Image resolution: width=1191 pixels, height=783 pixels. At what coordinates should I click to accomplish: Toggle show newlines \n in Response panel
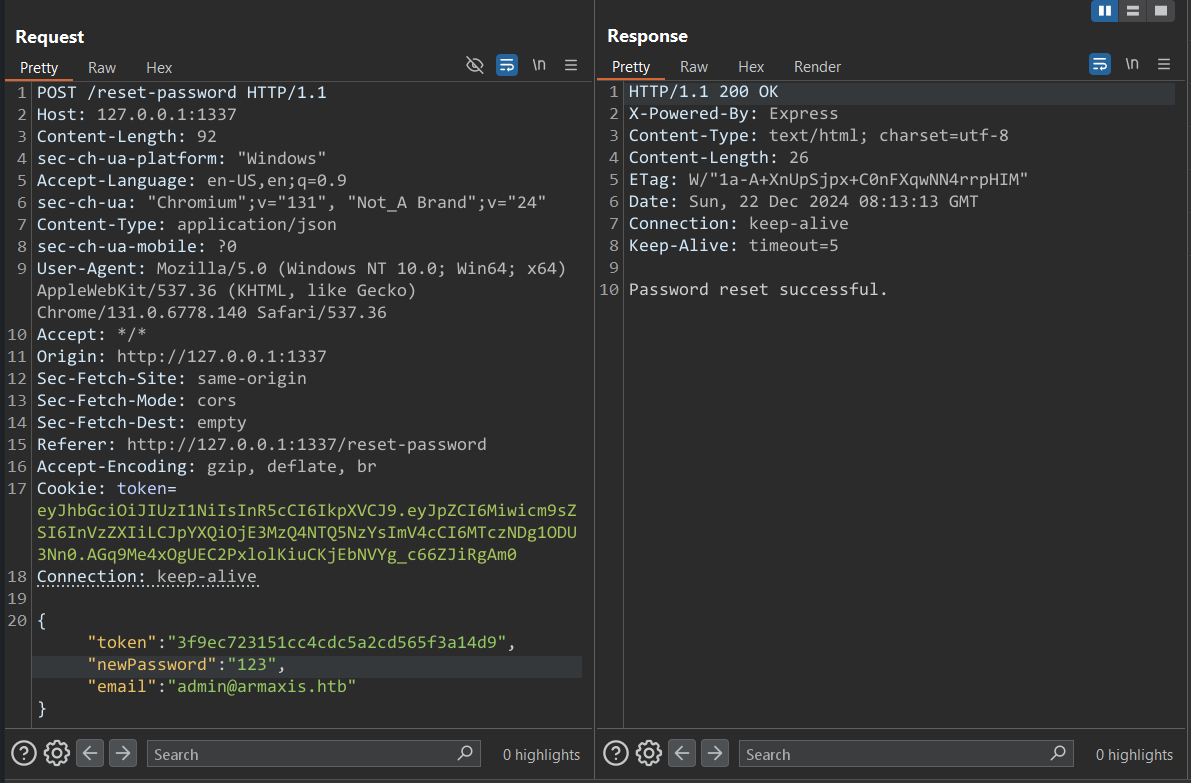[1132, 64]
